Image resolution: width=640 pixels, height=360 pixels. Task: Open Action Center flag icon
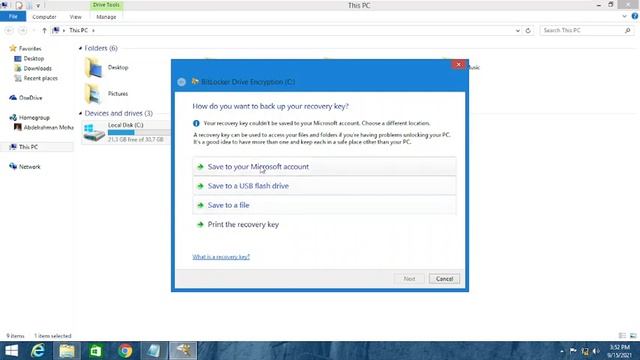click(x=573, y=351)
